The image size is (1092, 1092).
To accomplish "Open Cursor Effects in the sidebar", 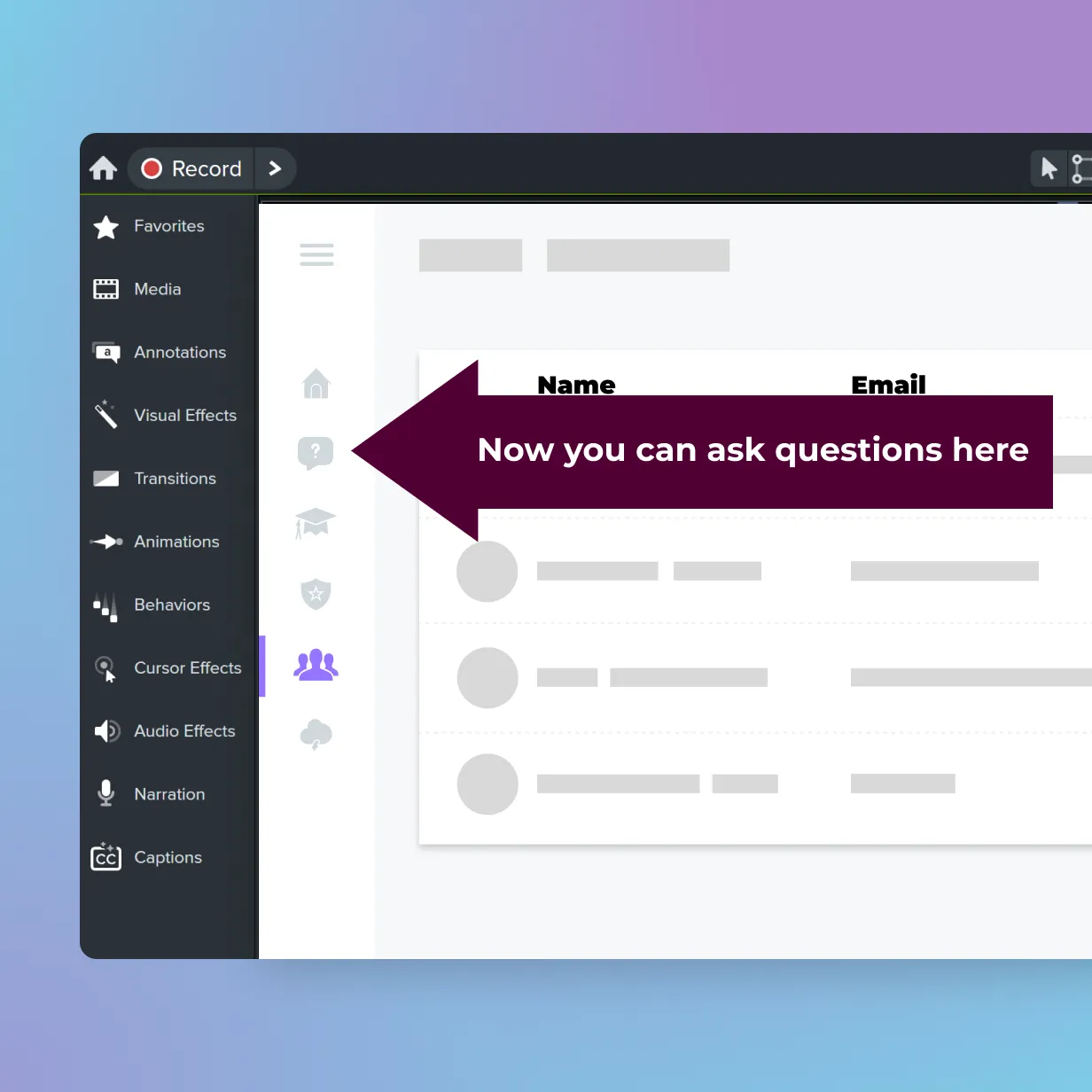I will [168, 668].
